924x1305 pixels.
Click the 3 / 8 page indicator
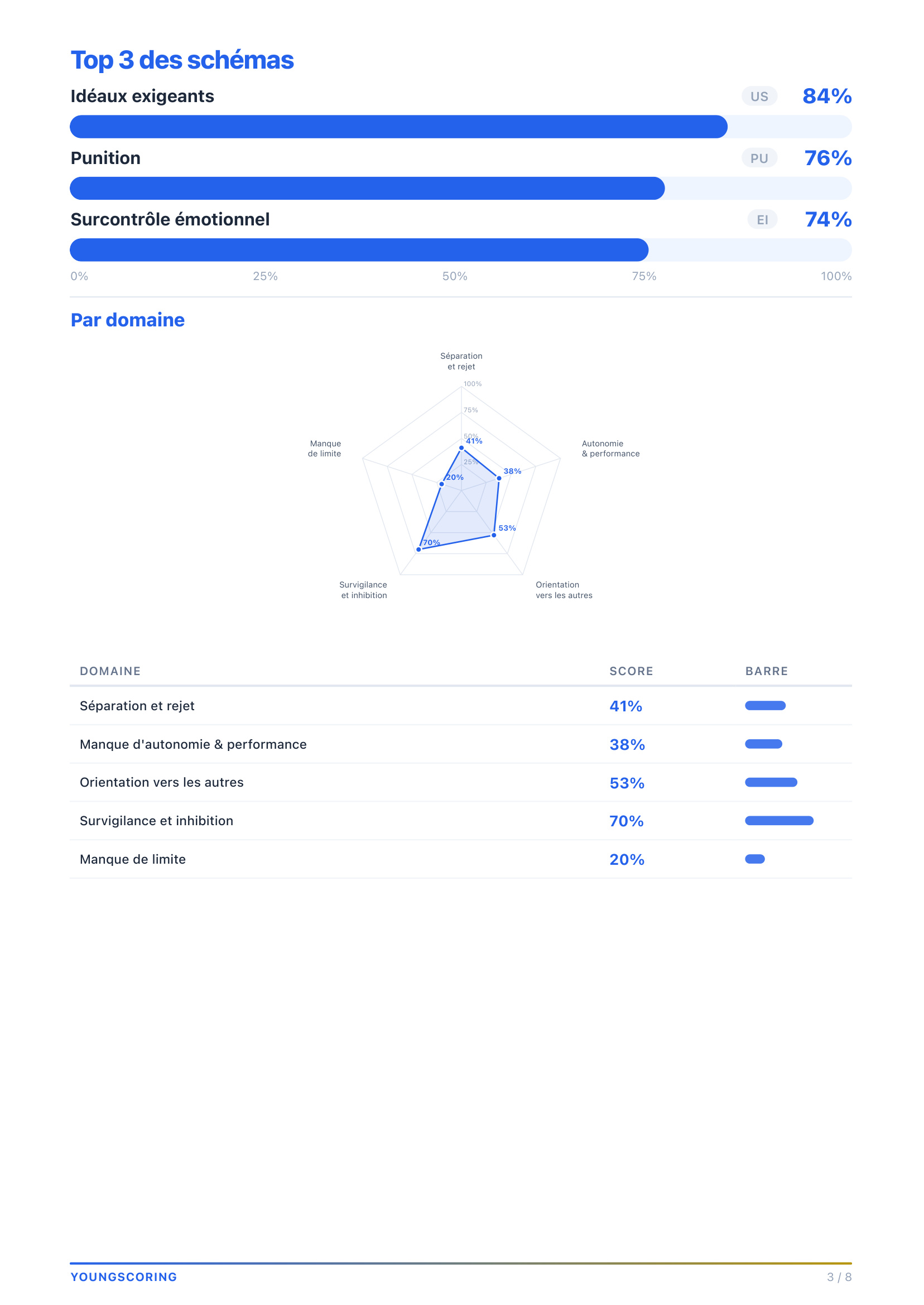(x=839, y=1277)
